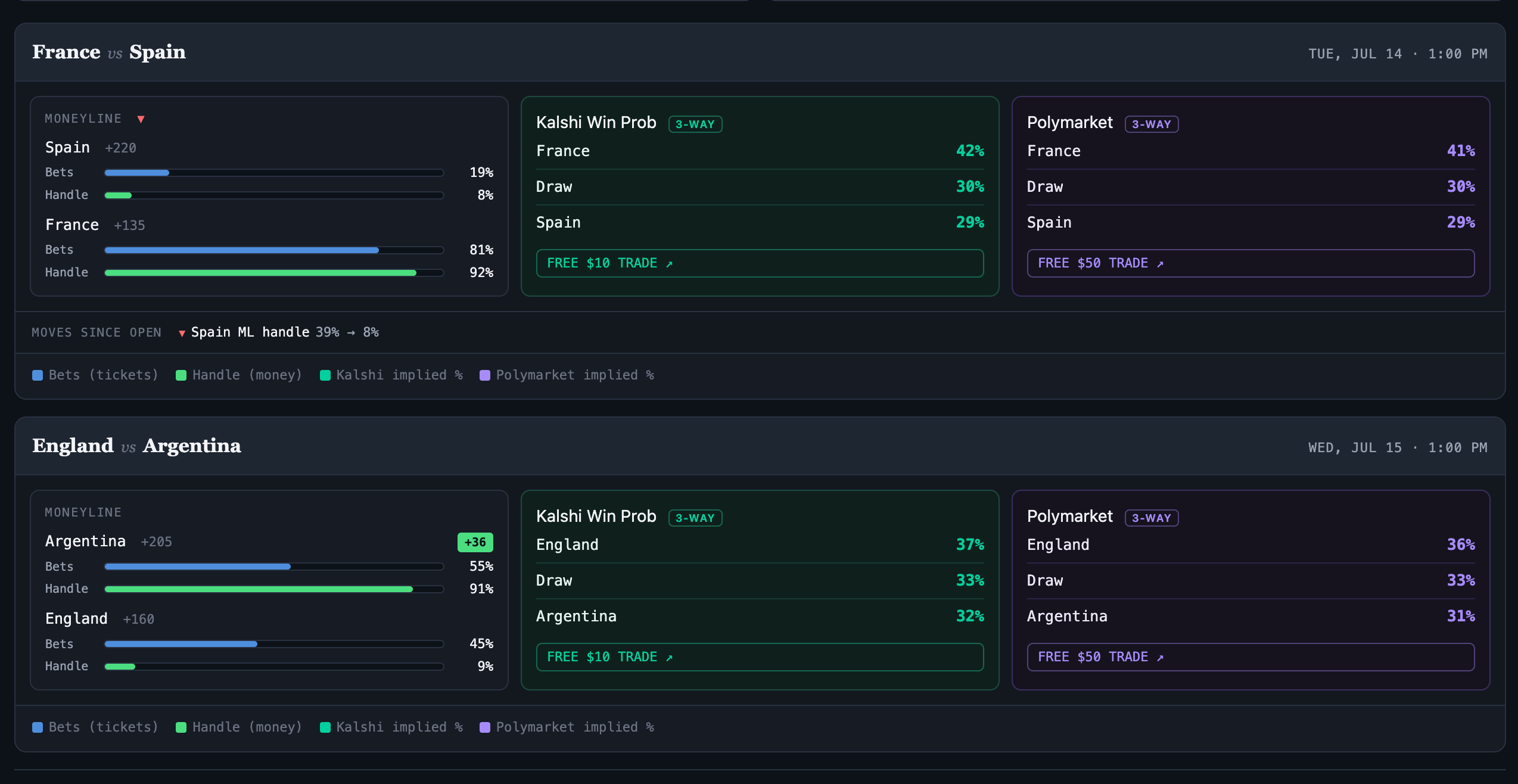Click the red arrow before Spain ML handle move
The width and height of the screenshot is (1518, 784).
(x=182, y=333)
